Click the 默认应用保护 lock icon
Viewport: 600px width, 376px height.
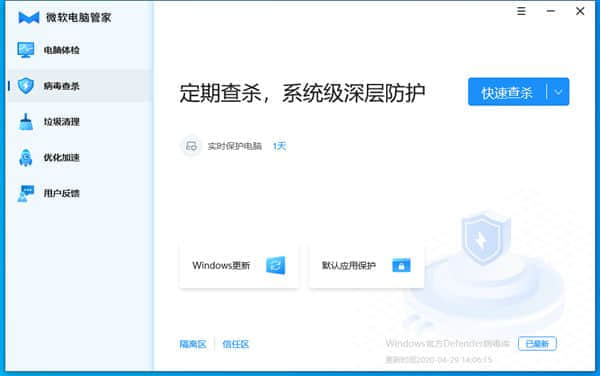401,265
